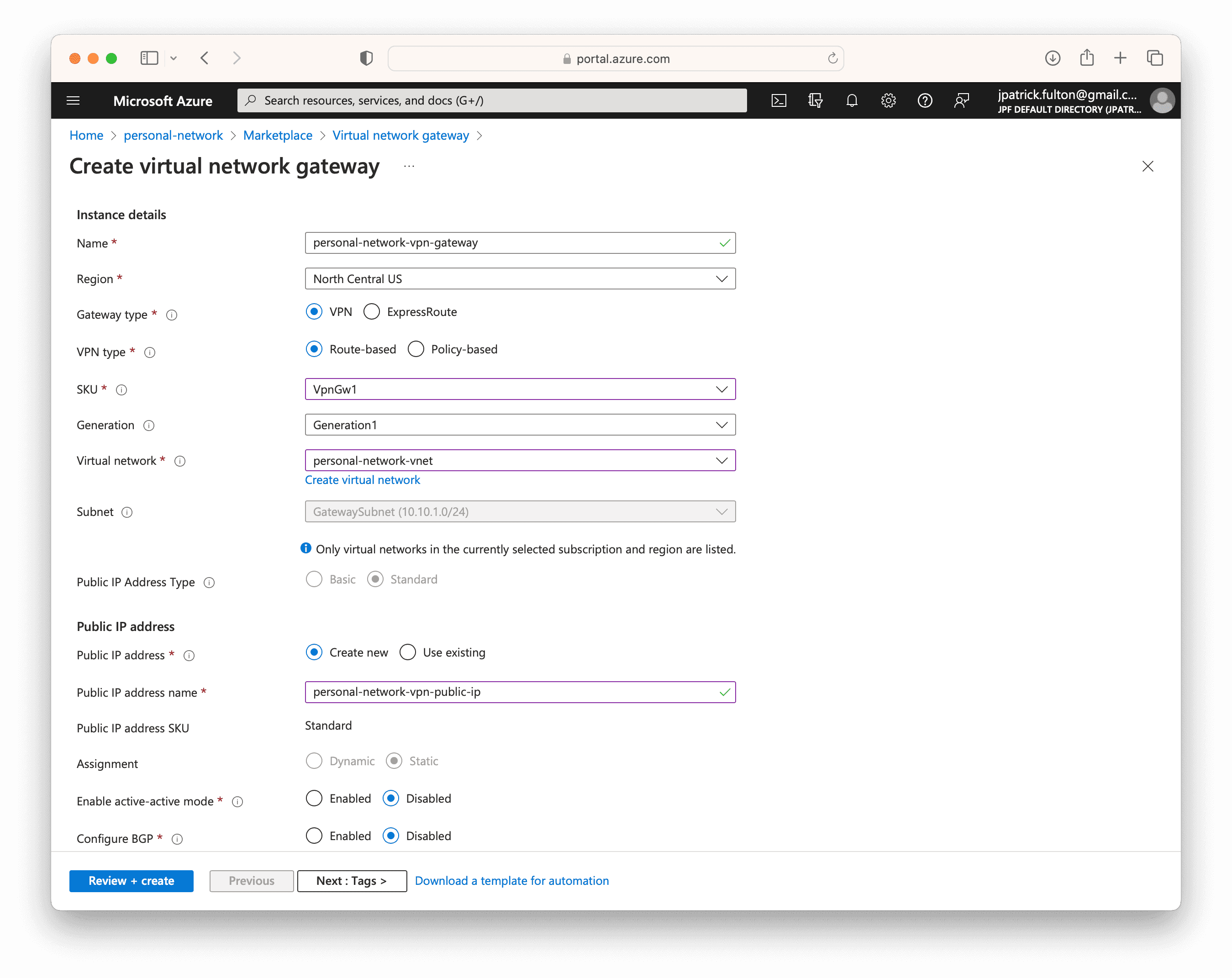
Task: Choose Create new public IP address
Action: pyautogui.click(x=314, y=652)
